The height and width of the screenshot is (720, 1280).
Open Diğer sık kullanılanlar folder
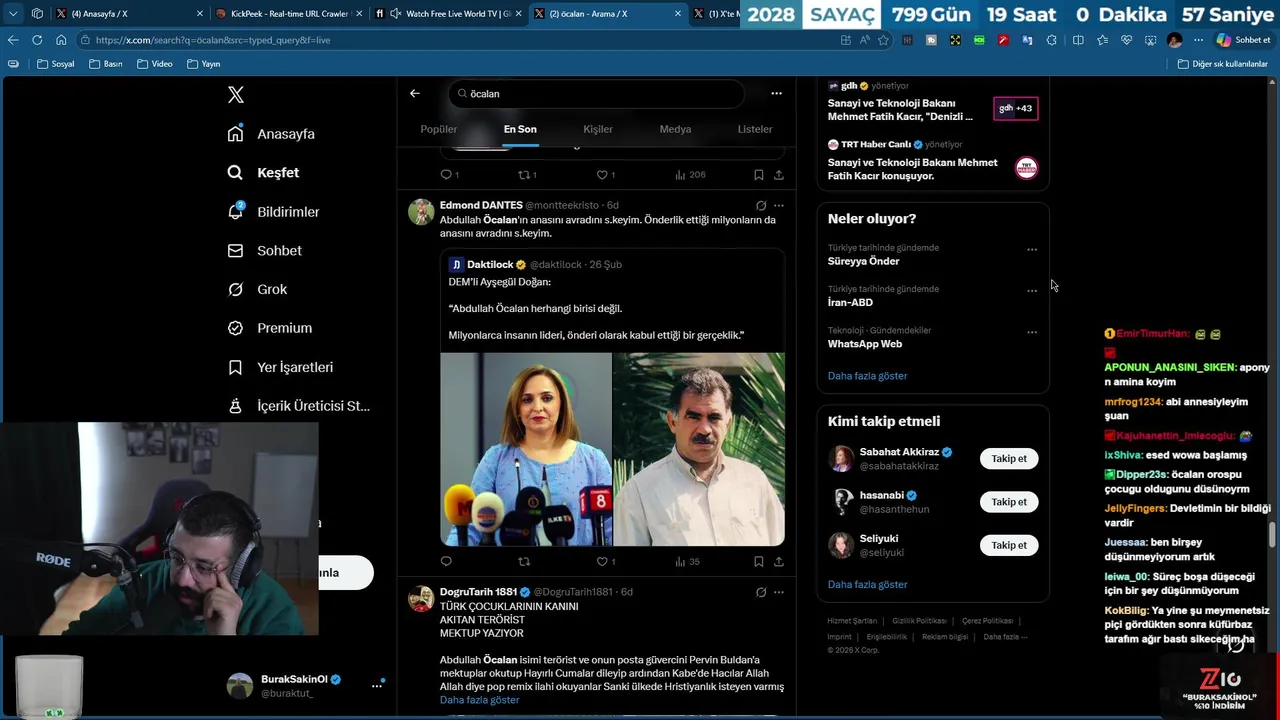[x=1223, y=64]
